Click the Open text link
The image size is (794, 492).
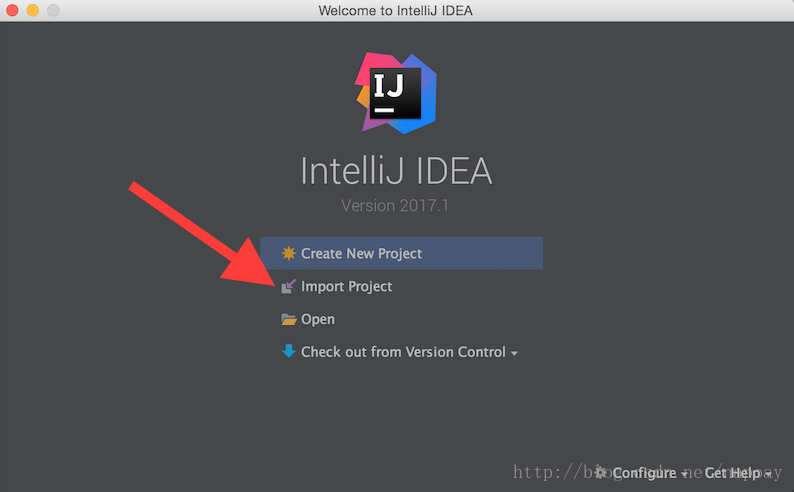318,320
